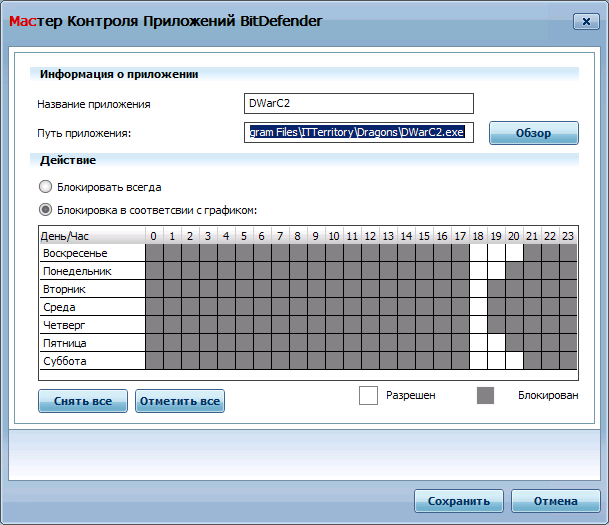The image size is (609, 525).
Task: Close the BitDefender wizard window
Action: coord(586,21)
